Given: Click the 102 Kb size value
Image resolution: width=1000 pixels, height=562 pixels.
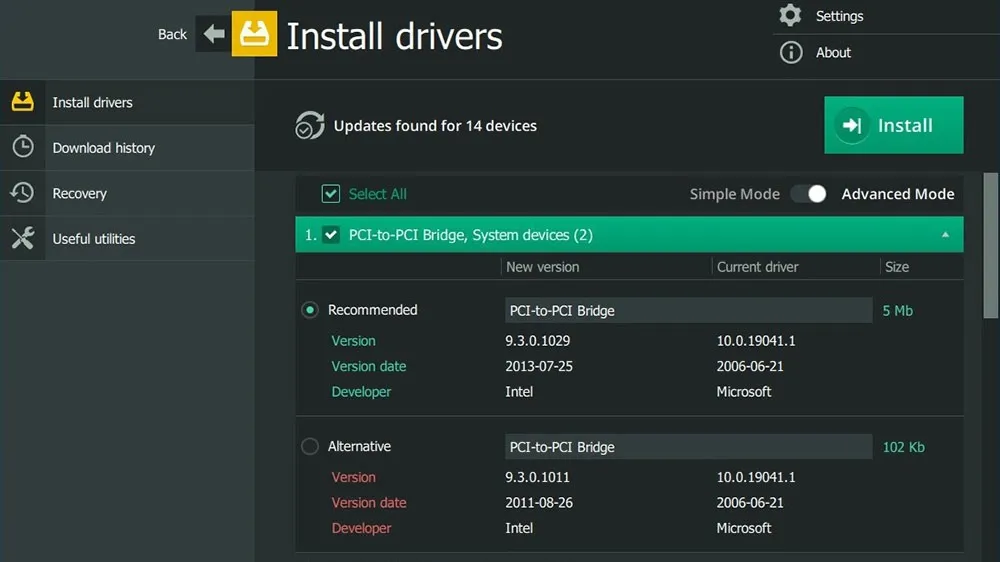Looking at the screenshot, I should coord(904,447).
